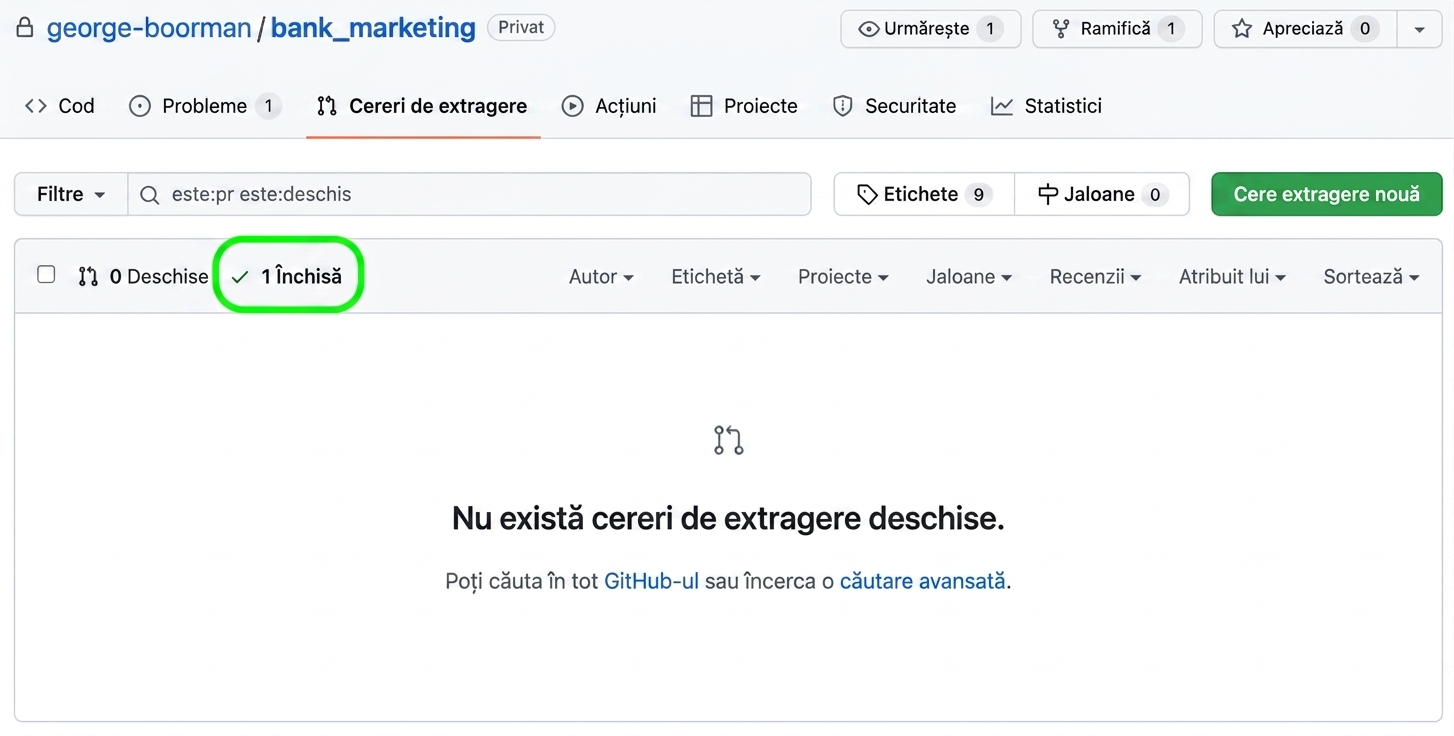Tick the select-all pull requests checkbox

point(46,274)
